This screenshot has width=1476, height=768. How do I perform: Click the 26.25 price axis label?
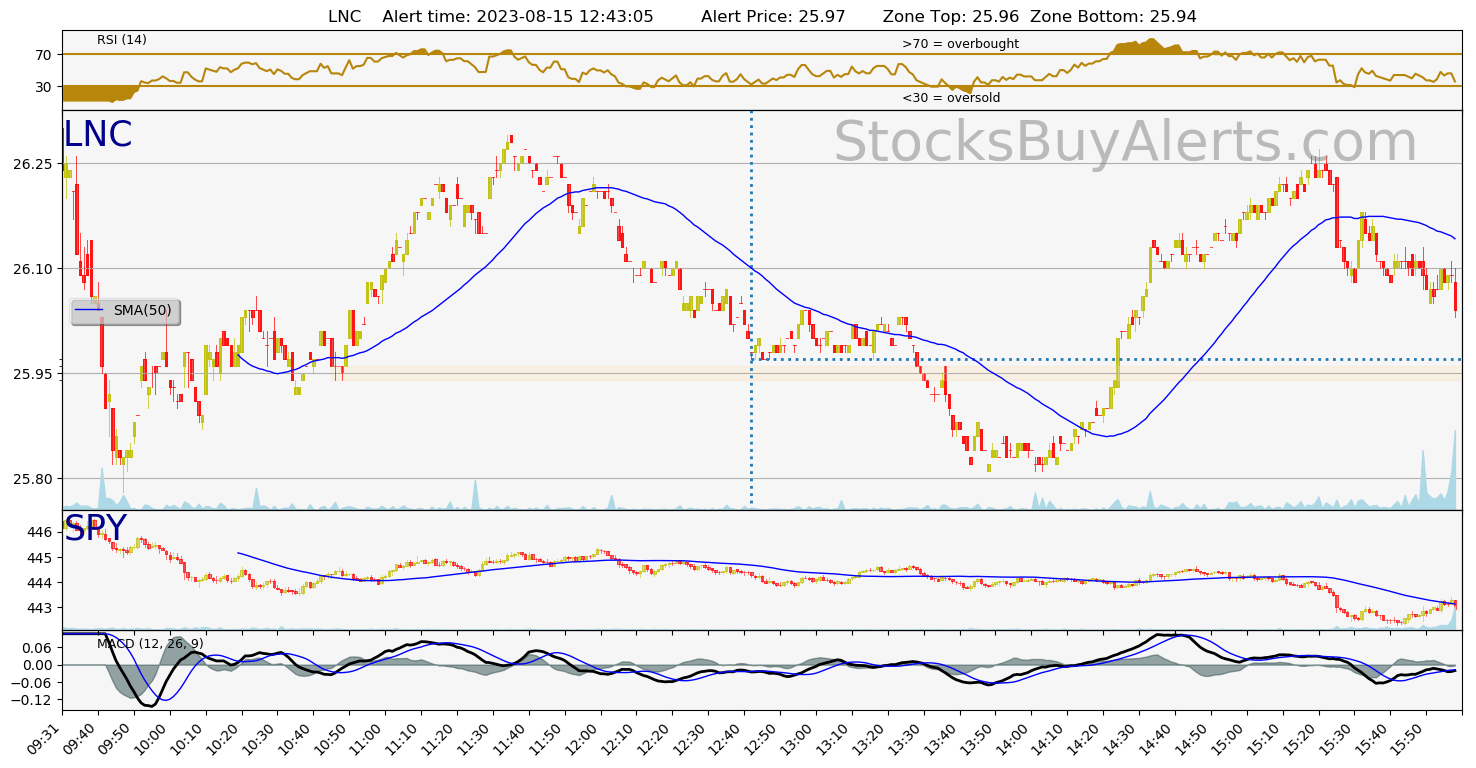33,164
